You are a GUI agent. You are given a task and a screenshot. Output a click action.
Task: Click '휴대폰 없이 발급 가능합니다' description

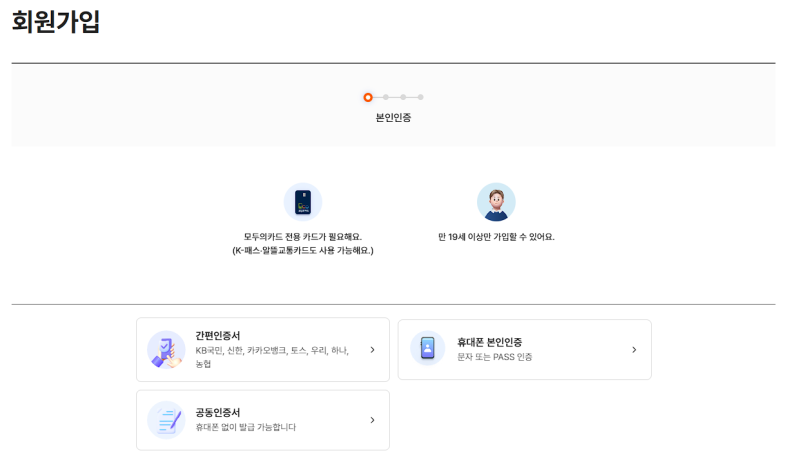(245, 427)
